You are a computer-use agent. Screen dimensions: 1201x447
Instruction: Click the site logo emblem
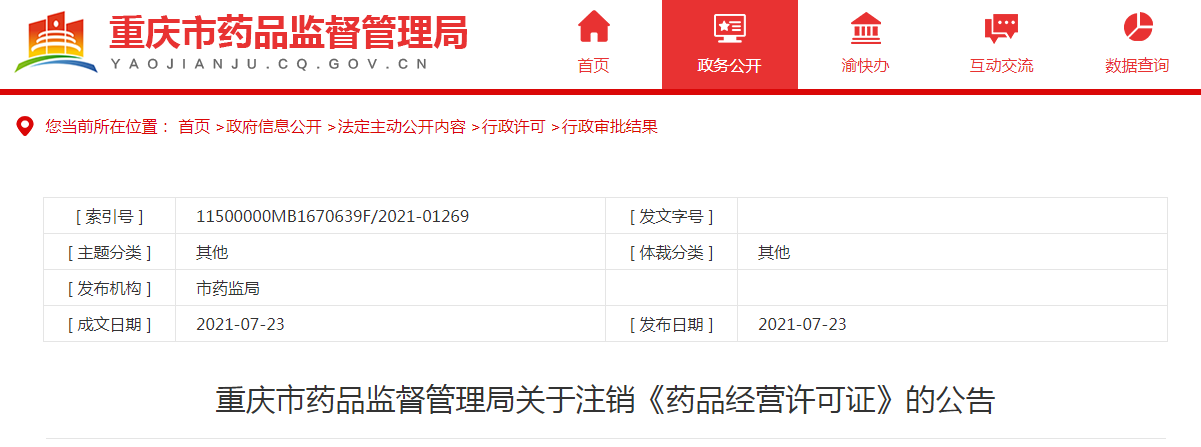(56, 45)
